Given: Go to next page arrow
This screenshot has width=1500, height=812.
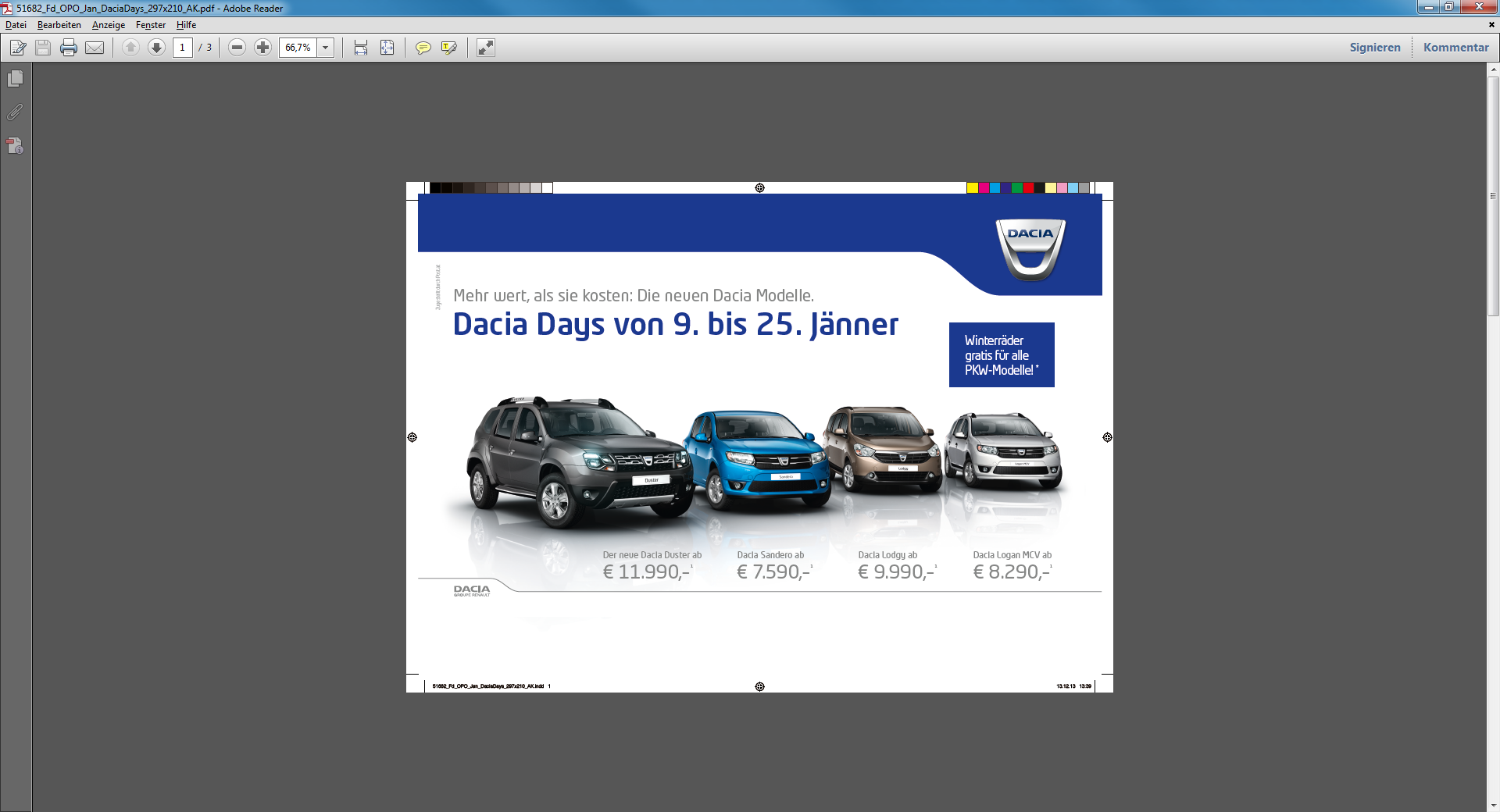Looking at the screenshot, I should [156, 48].
